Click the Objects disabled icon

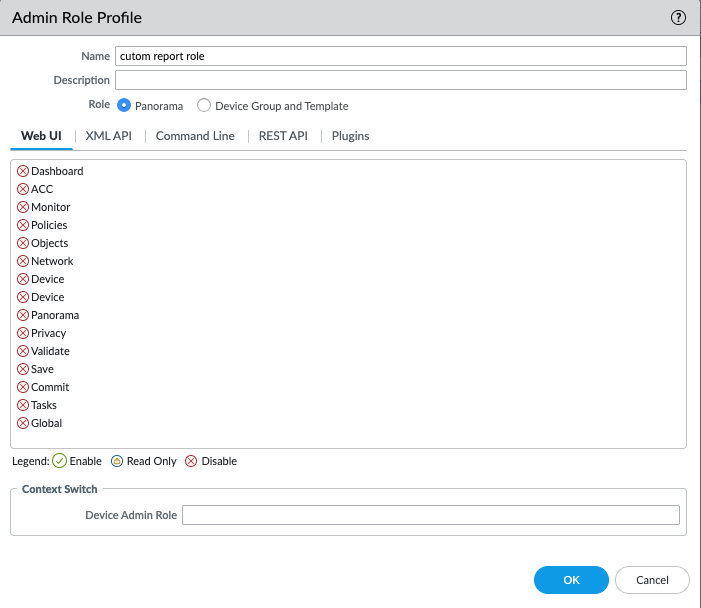(23, 243)
